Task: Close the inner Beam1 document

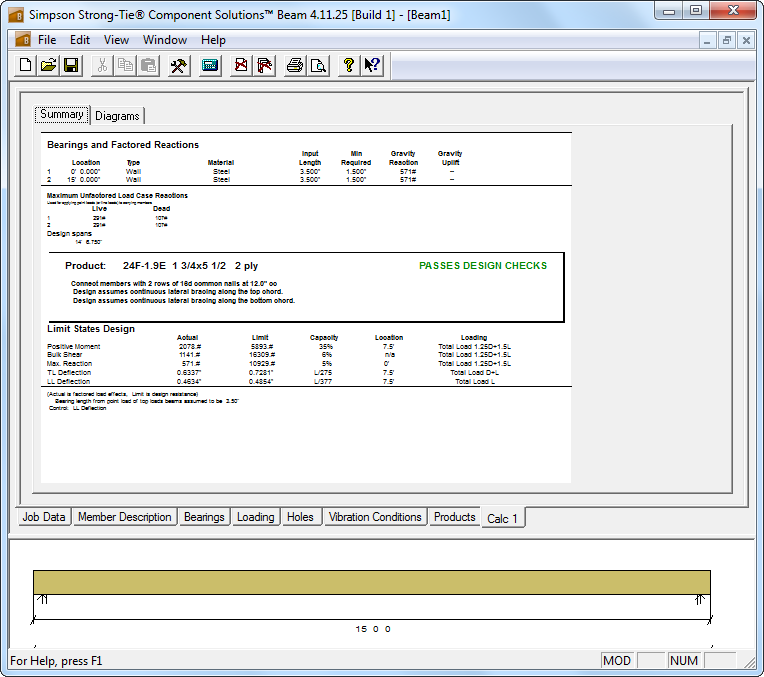Action: [x=746, y=40]
